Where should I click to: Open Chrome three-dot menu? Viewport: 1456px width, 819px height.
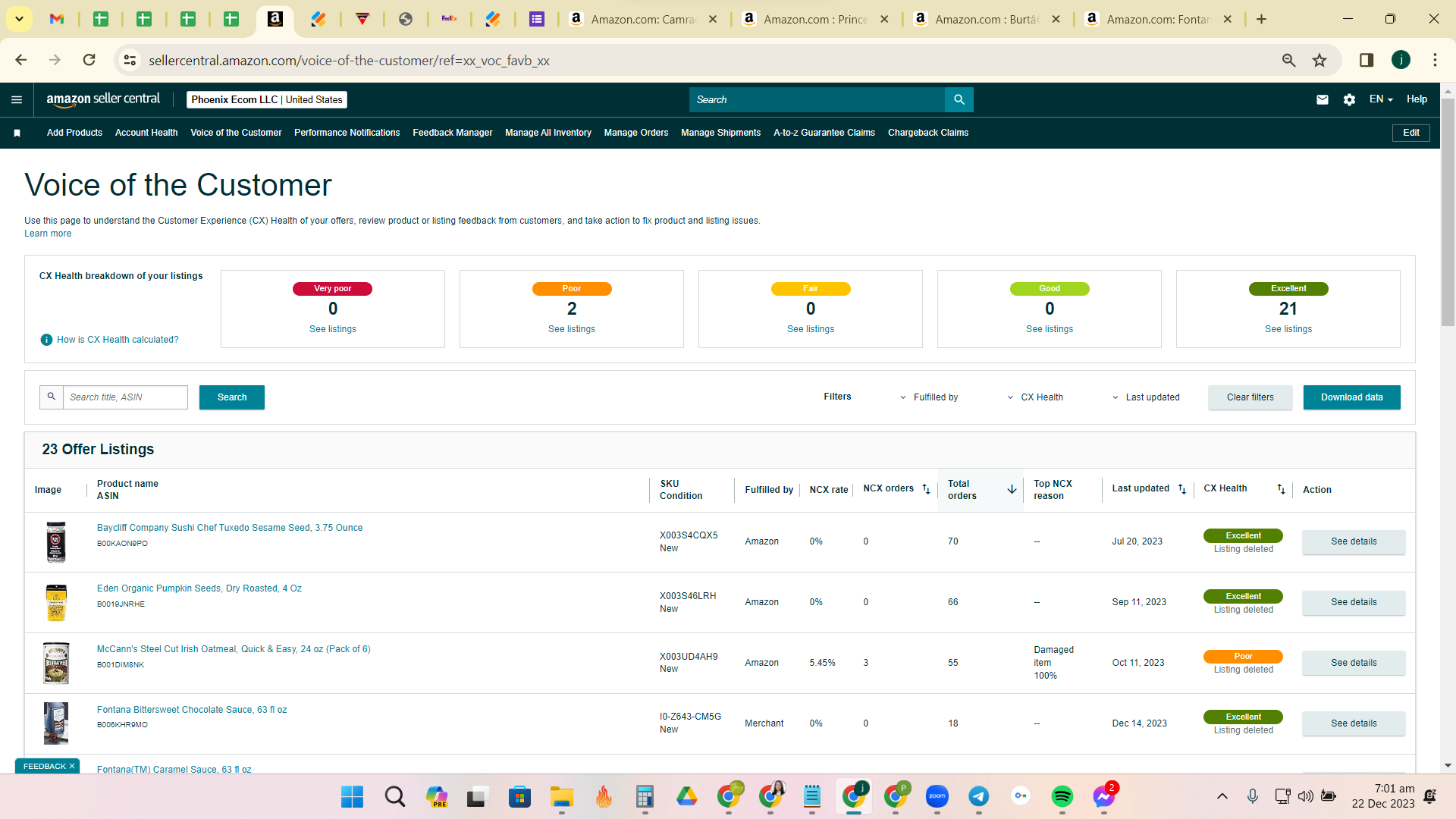point(1435,60)
